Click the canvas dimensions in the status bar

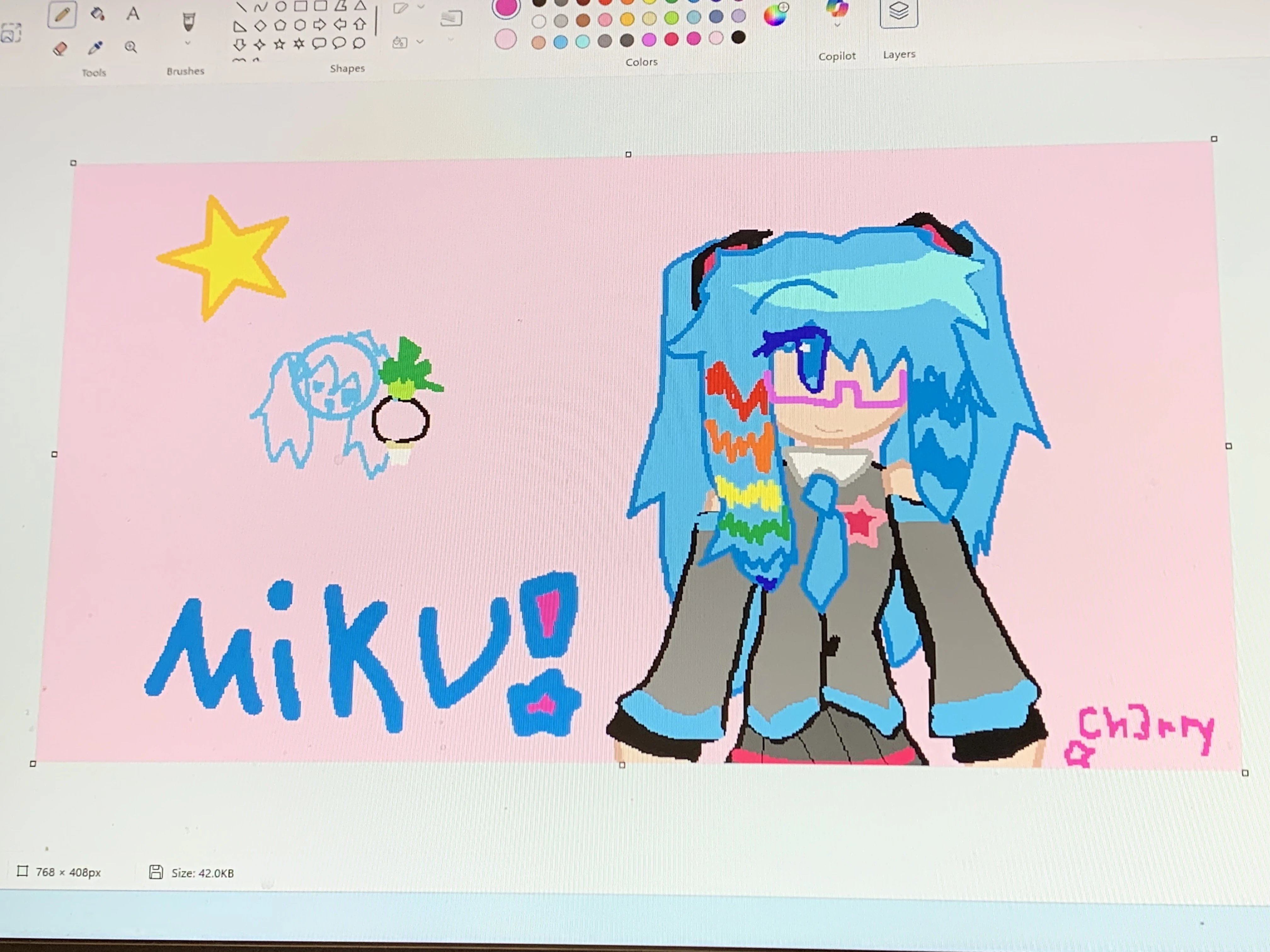67,872
